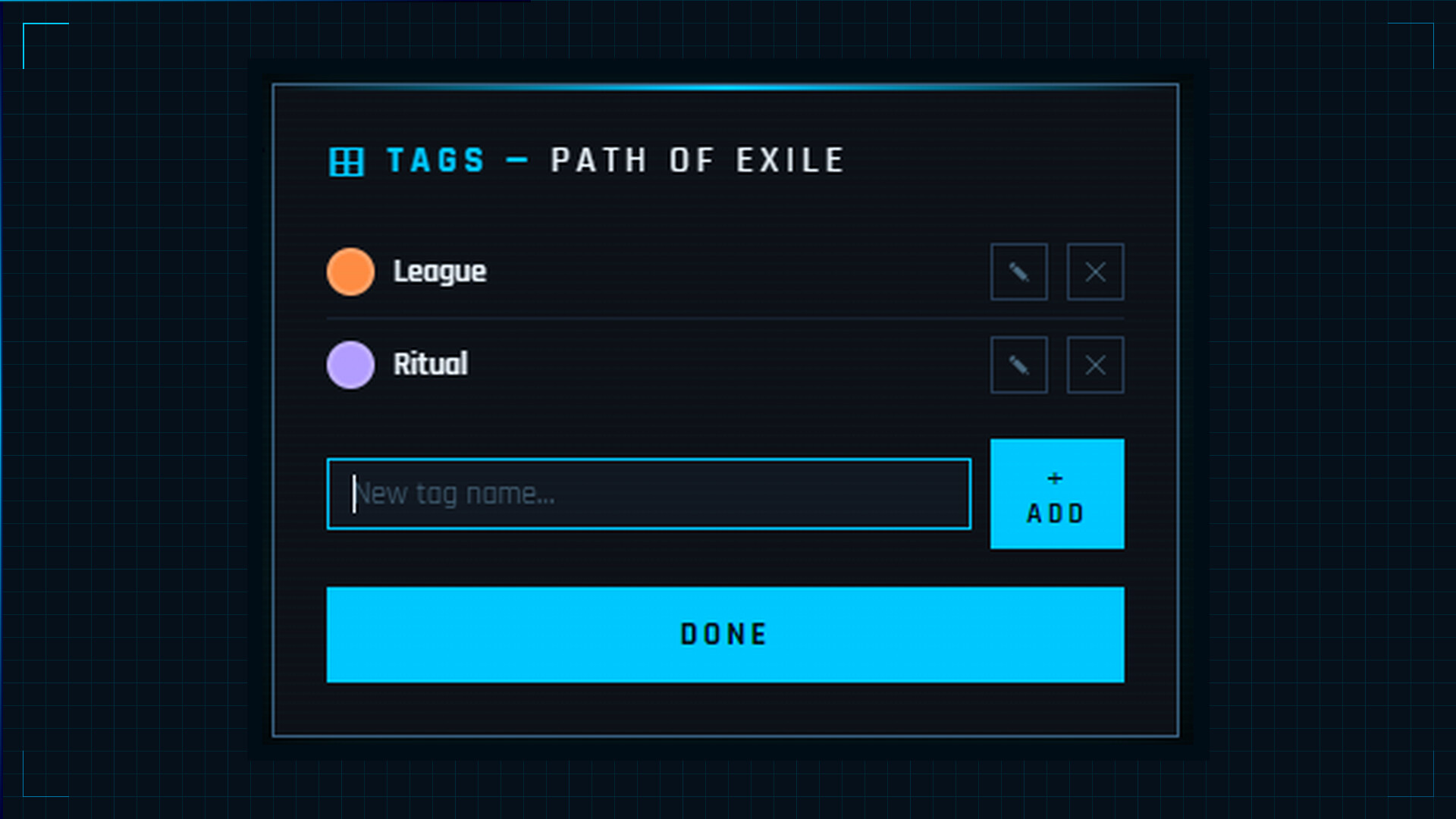Click the dash between TAGS and game title
1456x819 pixels.
tap(517, 161)
